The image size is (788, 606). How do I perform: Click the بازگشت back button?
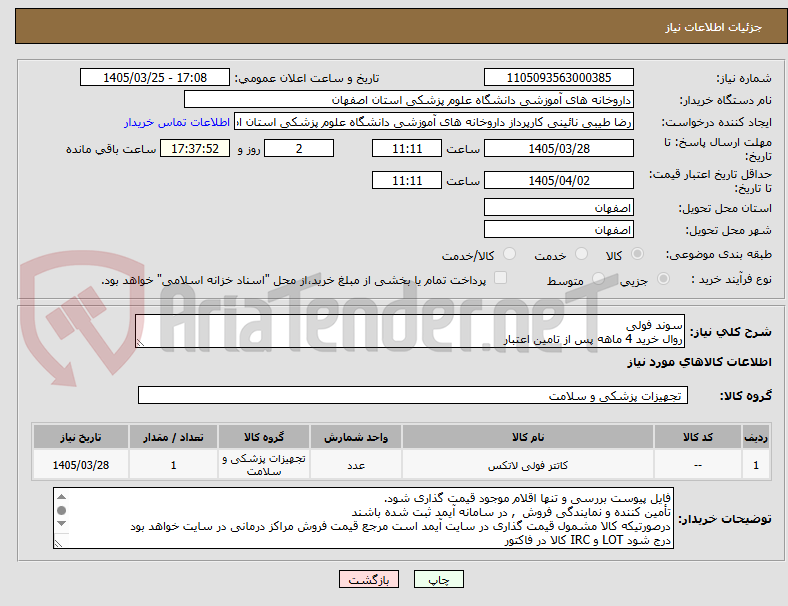(369, 579)
